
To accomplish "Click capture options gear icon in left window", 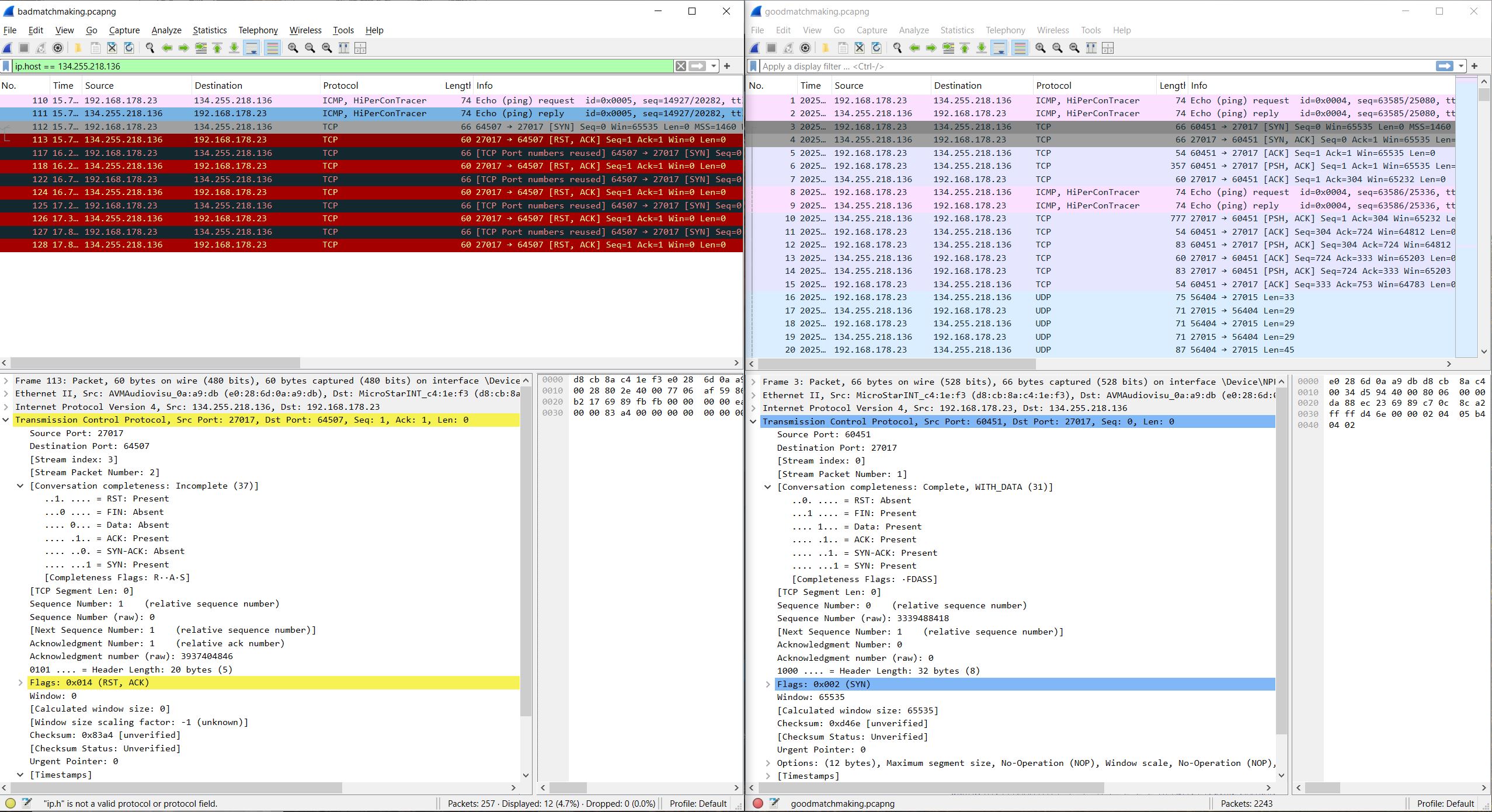I will point(58,48).
